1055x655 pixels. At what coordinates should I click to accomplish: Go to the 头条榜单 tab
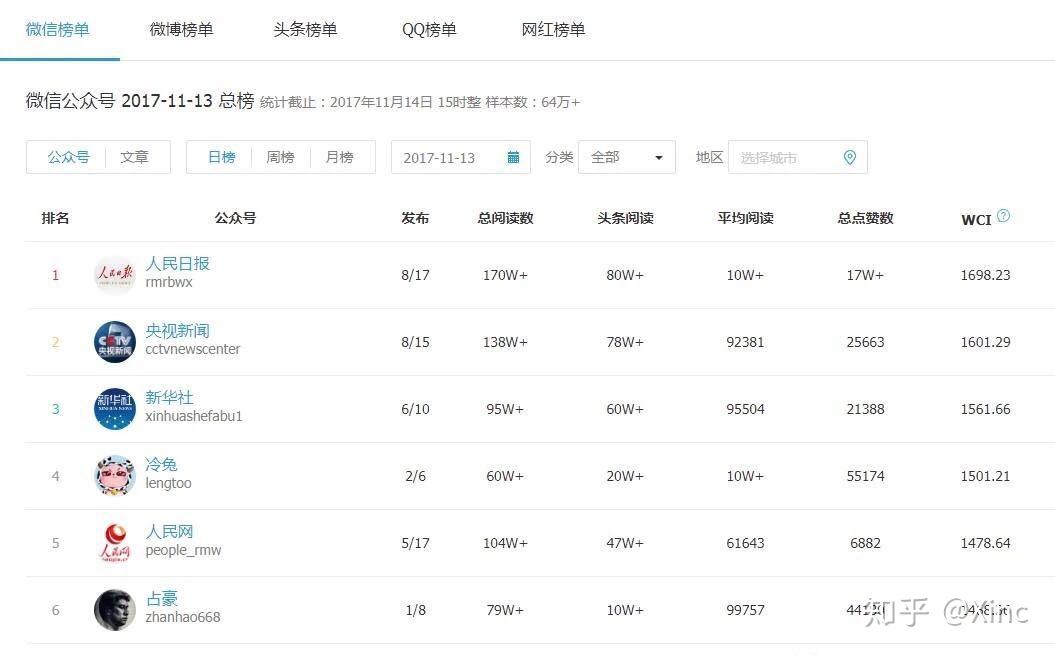click(305, 30)
